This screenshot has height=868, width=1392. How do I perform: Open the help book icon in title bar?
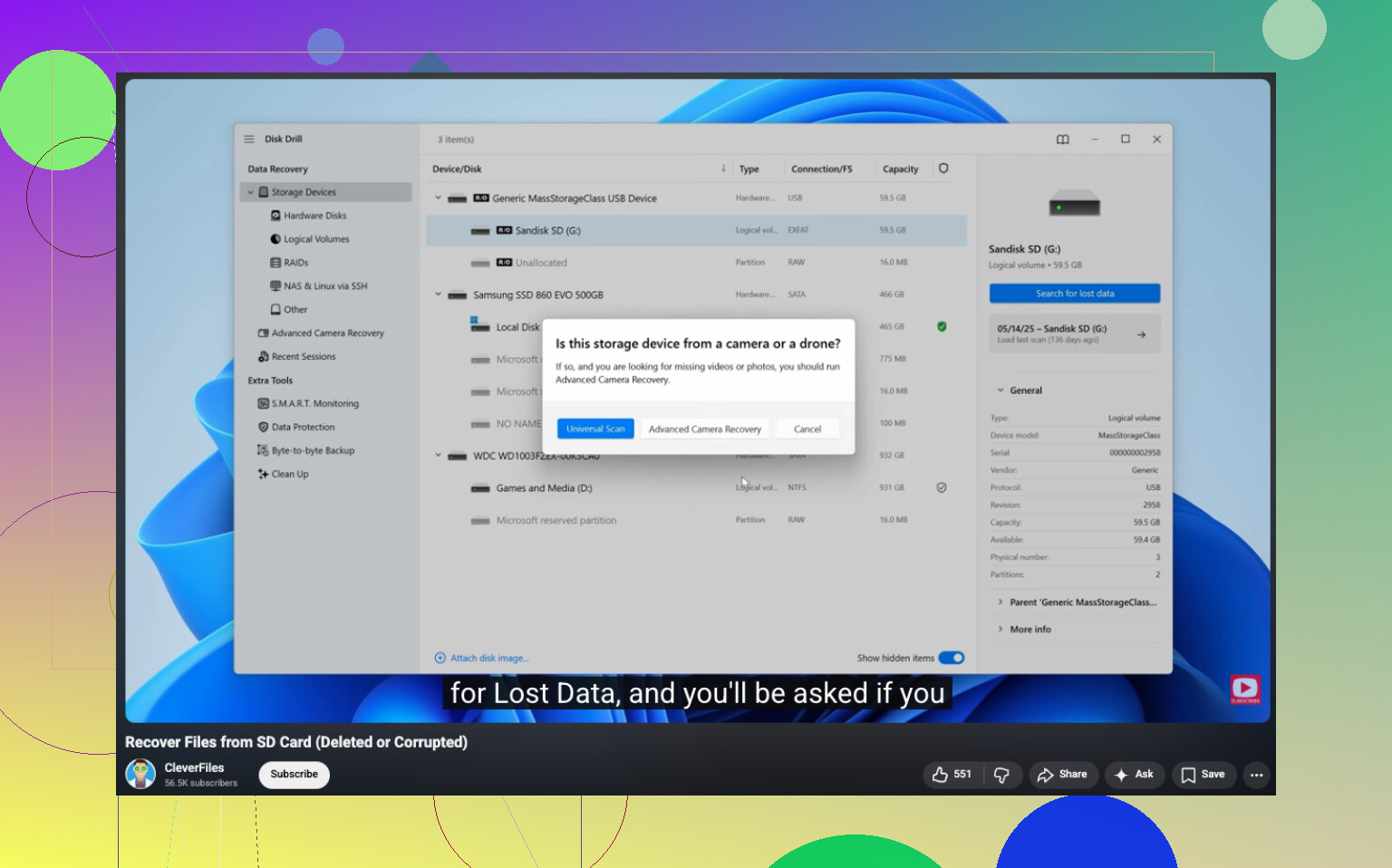tap(1063, 140)
